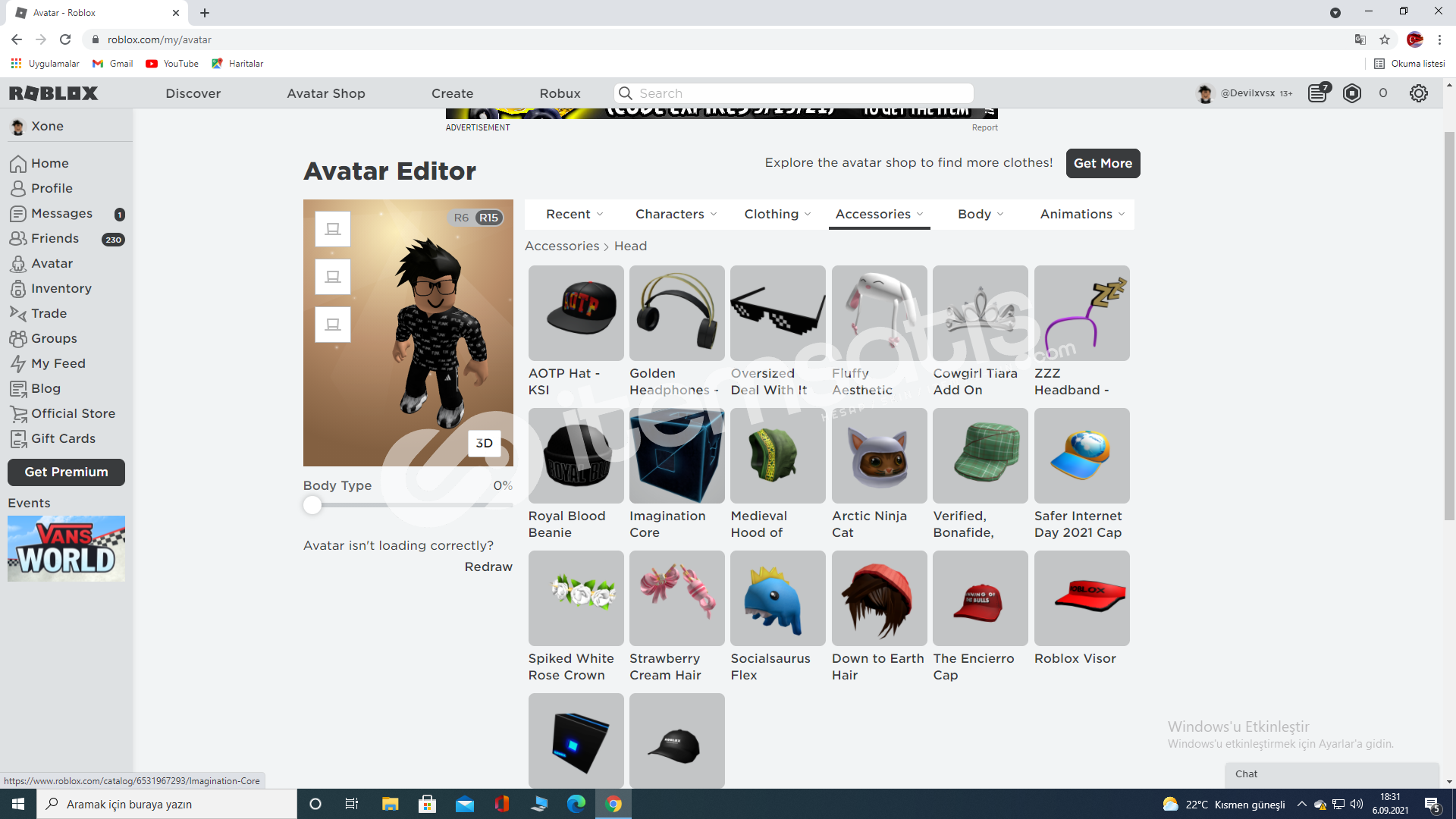Click the Google Translate icon in address bar
The image size is (1456, 819).
pos(1360,39)
